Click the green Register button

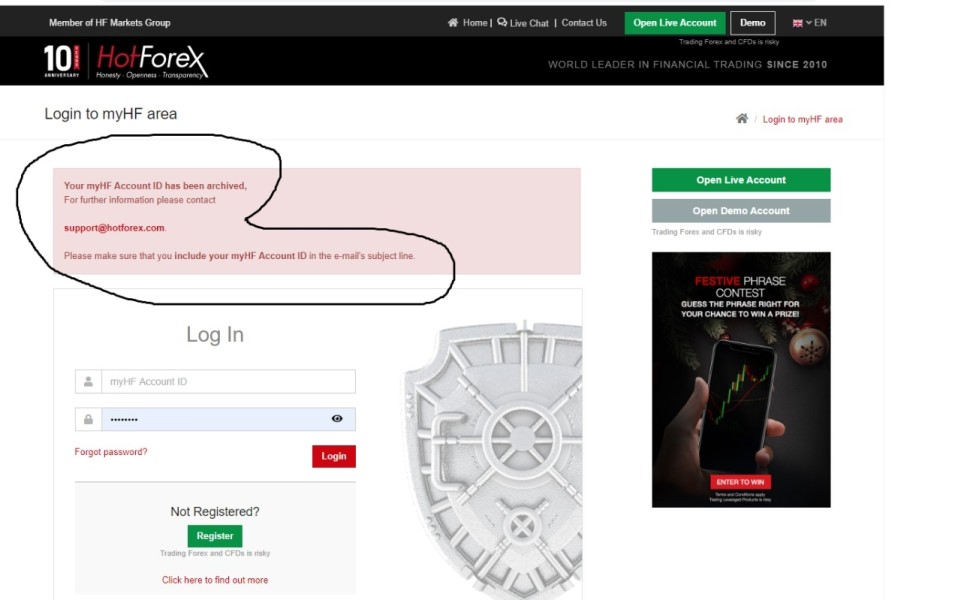click(215, 536)
